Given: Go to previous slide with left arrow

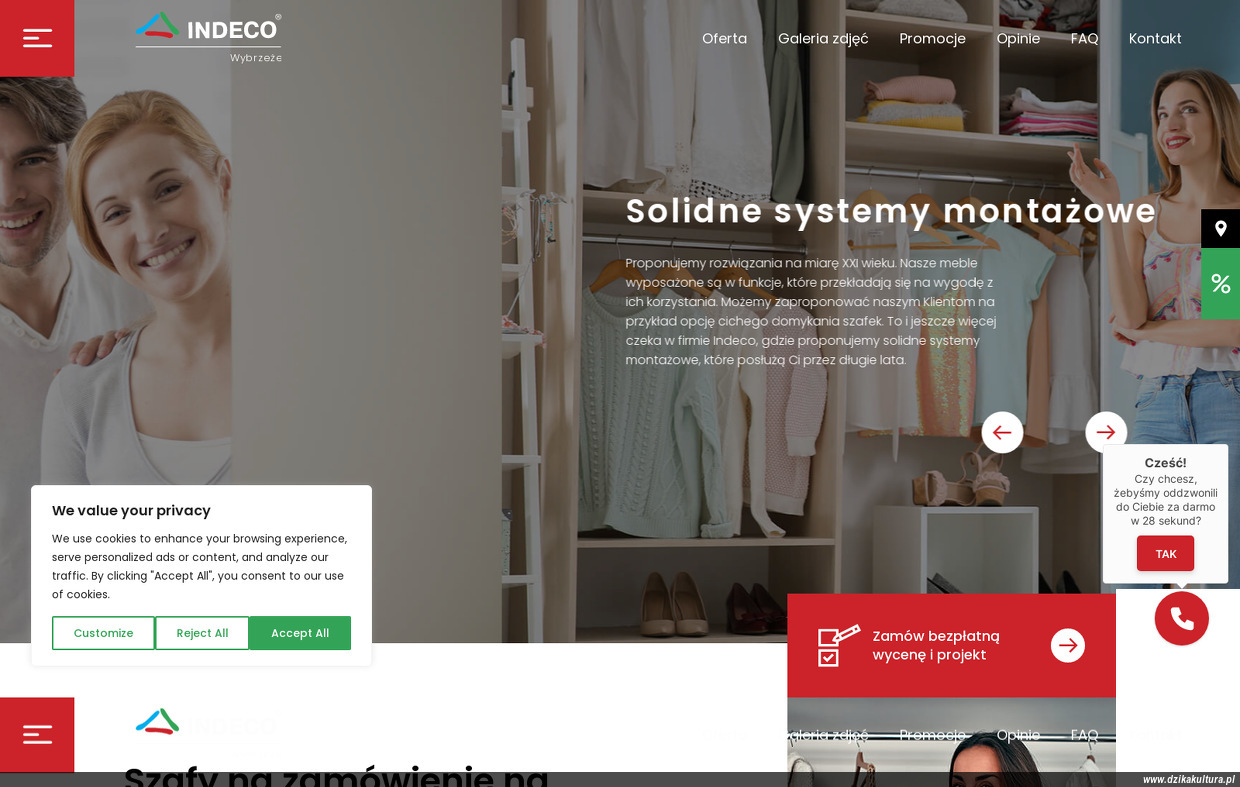Looking at the screenshot, I should click(x=1002, y=432).
